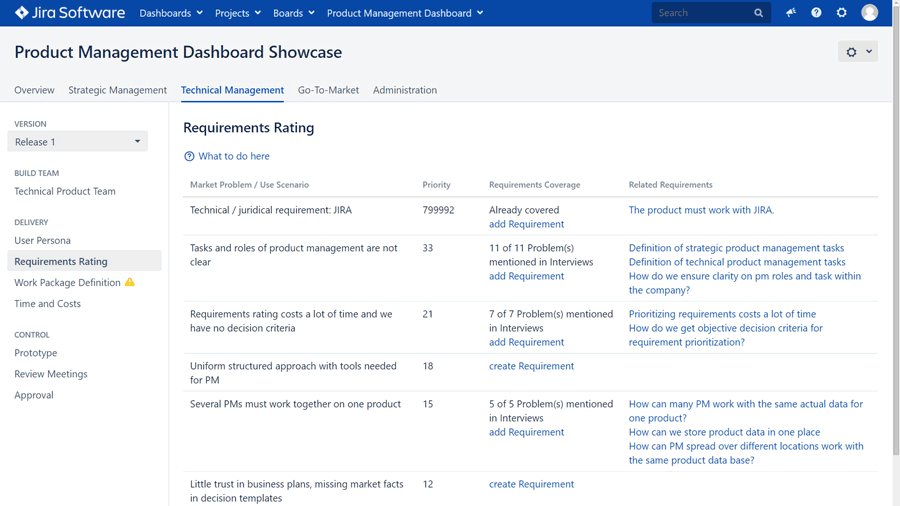This screenshot has width=900, height=506.
Task: Click create Requirement in Uniform structured approach row
Action: [x=532, y=366]
